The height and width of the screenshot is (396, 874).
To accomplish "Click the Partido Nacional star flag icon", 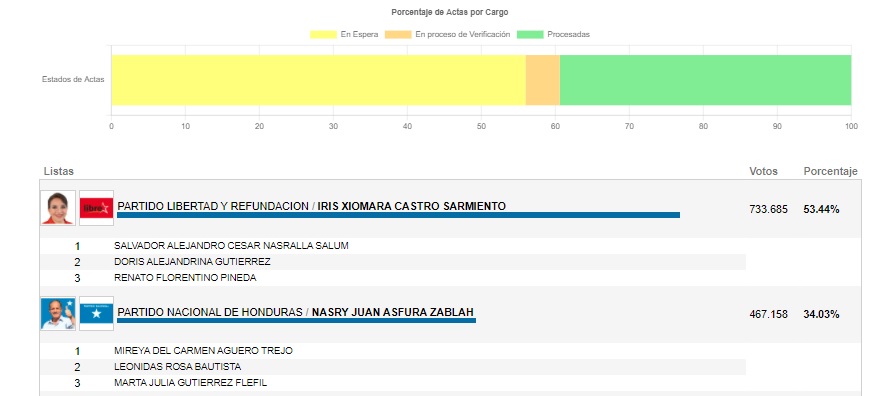I will coord(96,313).
